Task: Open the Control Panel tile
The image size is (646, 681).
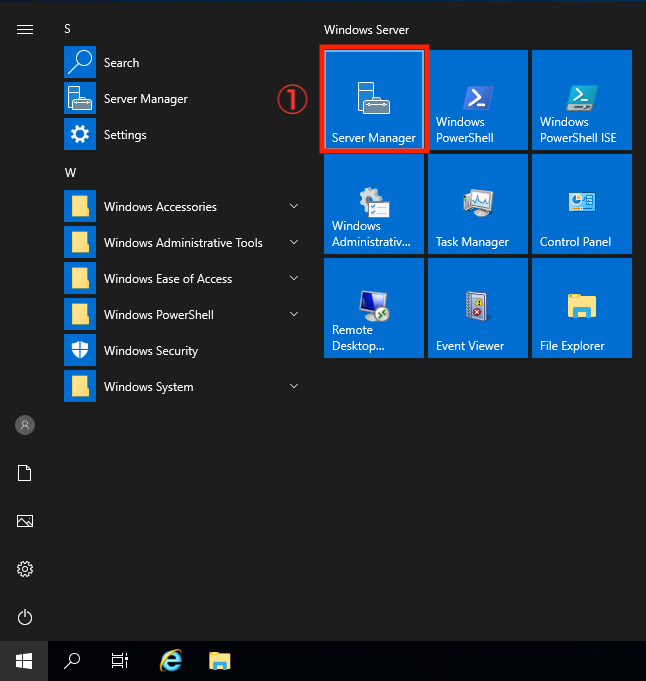Action: point(582,204)
